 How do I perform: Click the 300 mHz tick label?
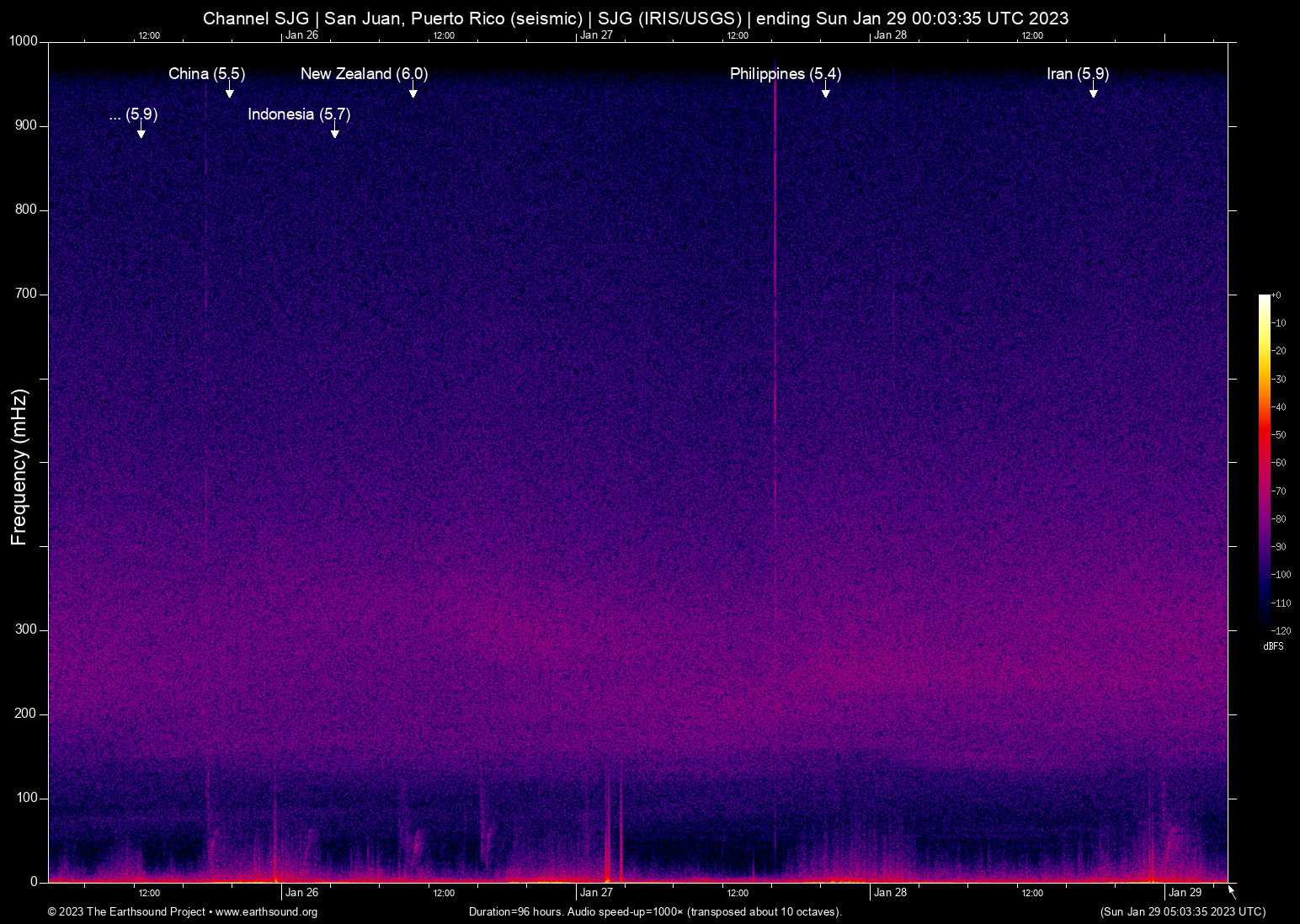(26, 629)
